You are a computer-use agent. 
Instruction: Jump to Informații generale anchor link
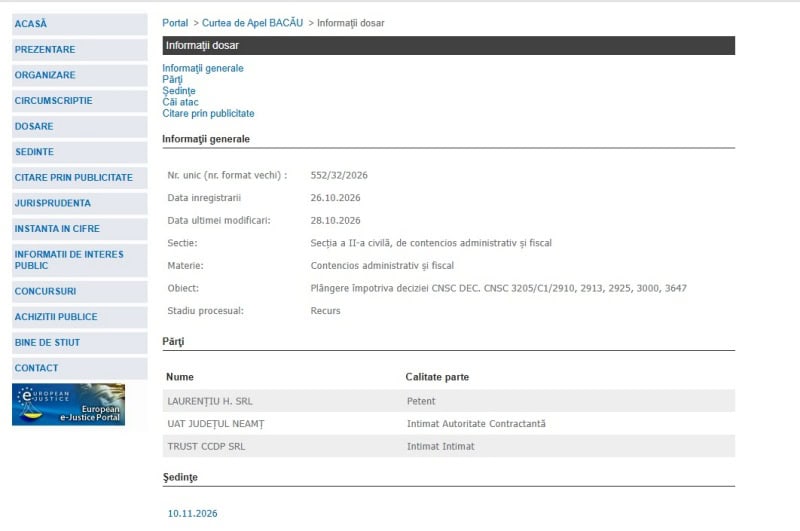(203, 68)
